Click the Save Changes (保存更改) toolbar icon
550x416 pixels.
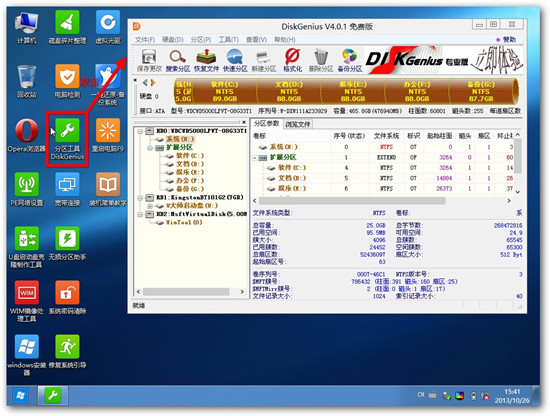(149, 60)
